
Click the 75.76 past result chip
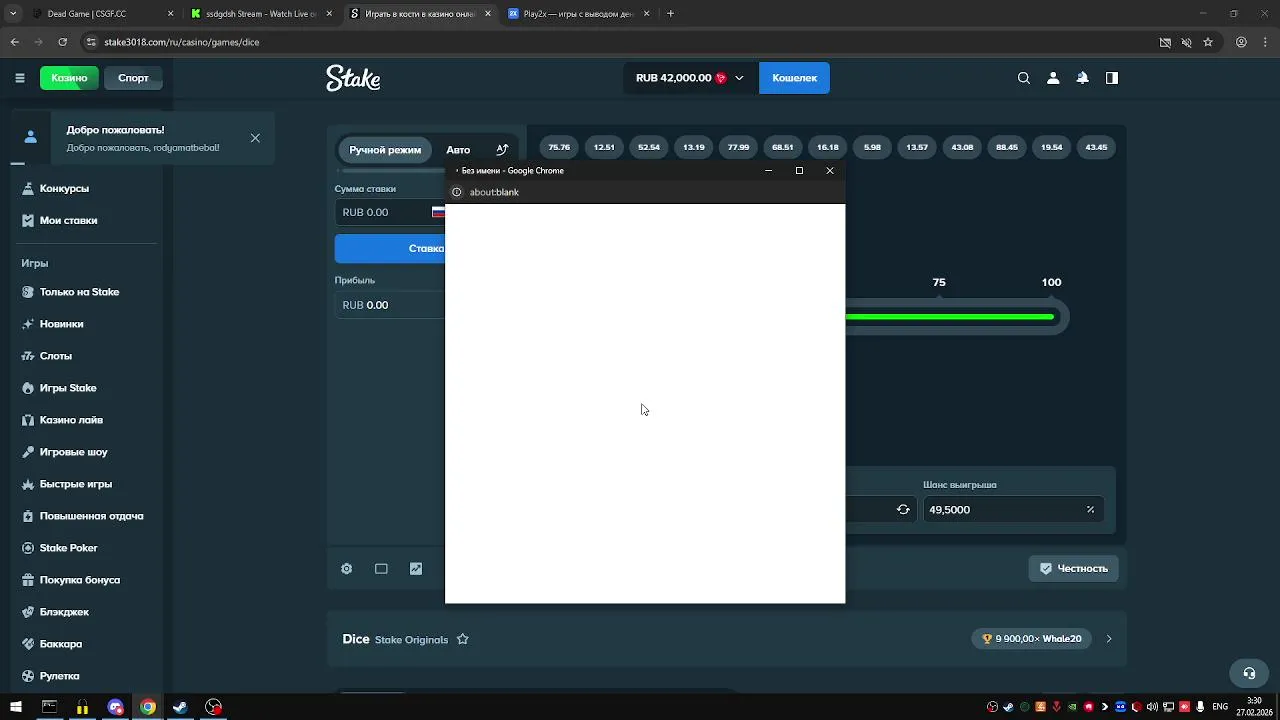click(559, 147)
